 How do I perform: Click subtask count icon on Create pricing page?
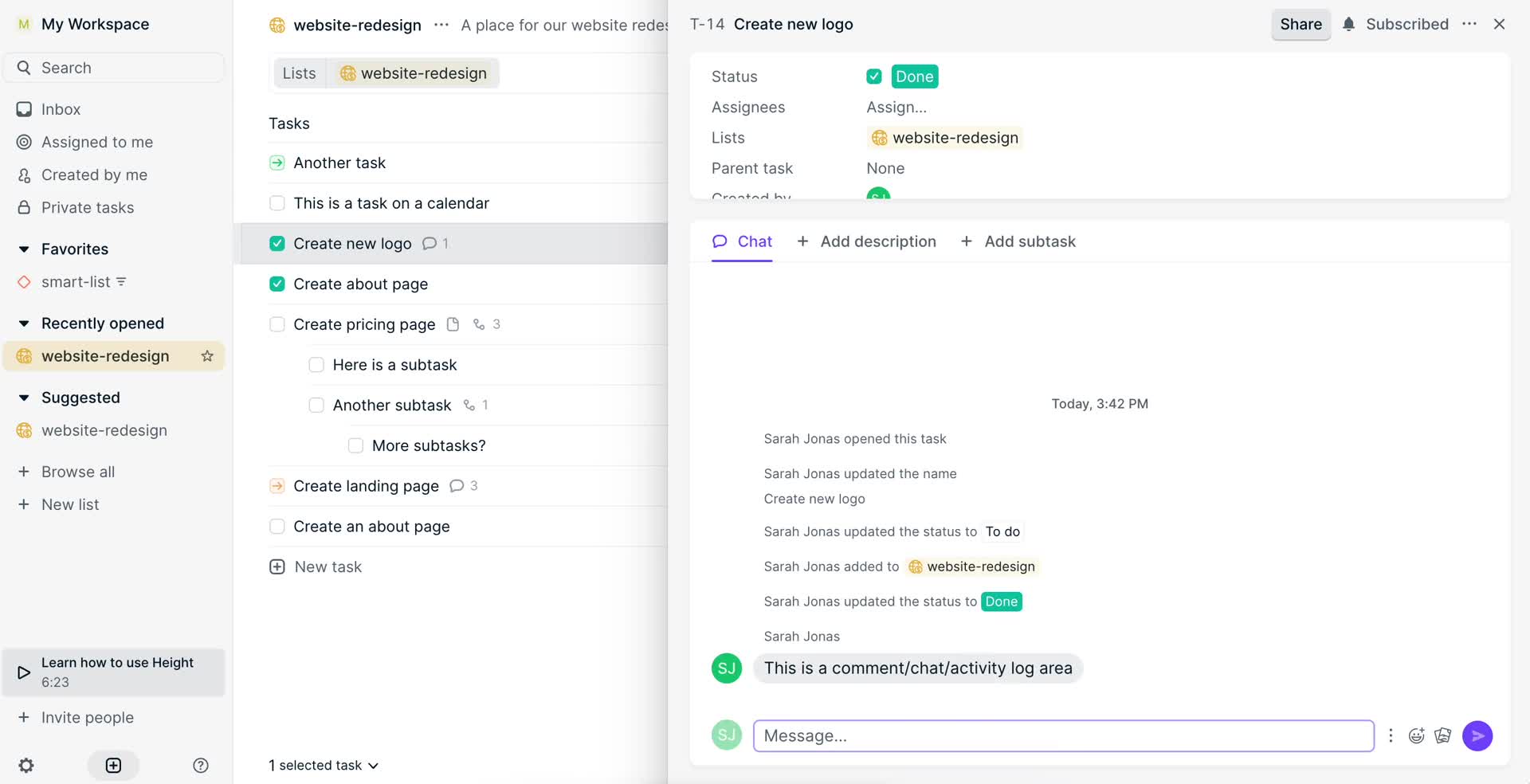[486, 324]
